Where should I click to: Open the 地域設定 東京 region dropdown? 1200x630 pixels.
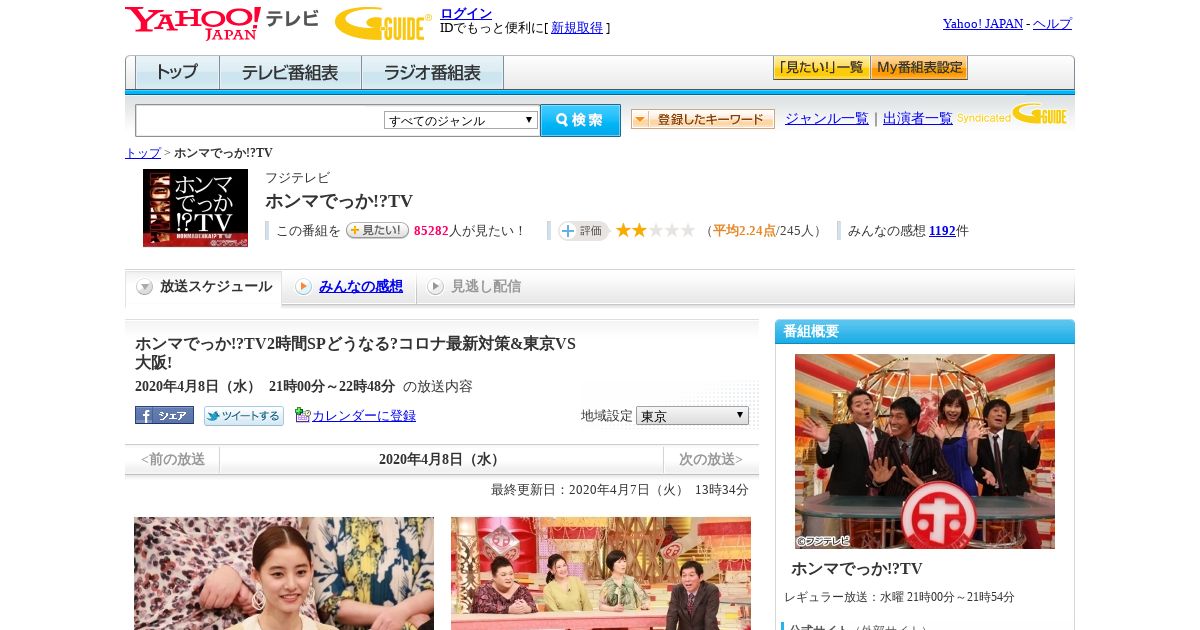click(692, 415)
